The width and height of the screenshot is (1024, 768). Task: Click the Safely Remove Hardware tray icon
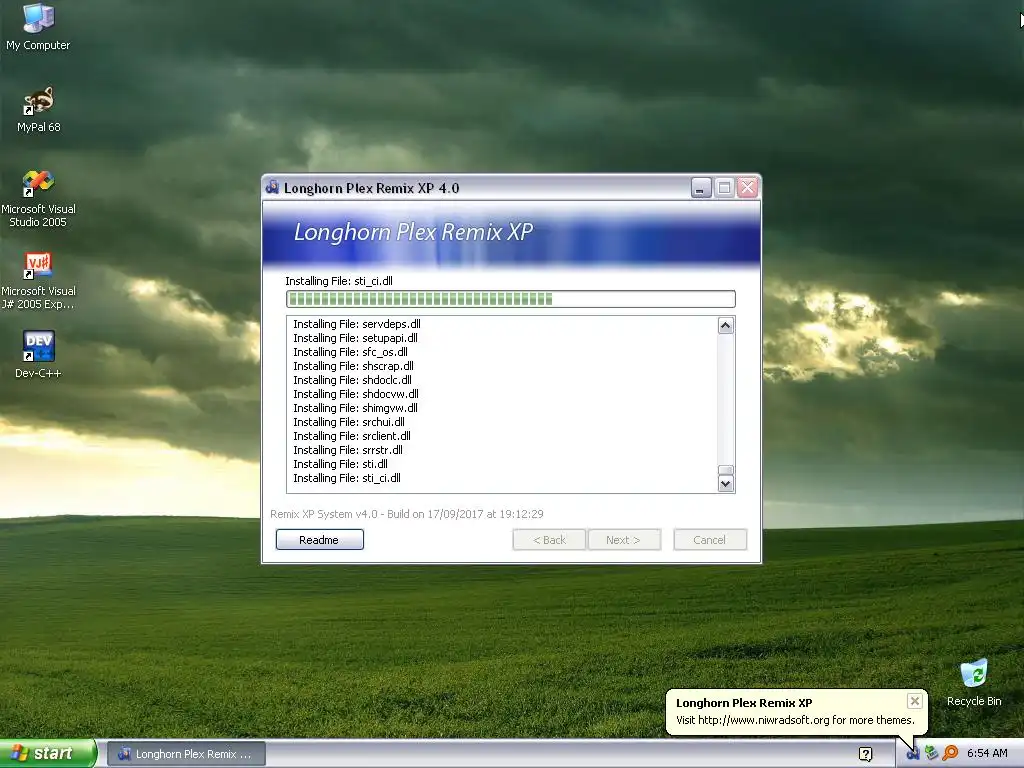click(931, 753)
